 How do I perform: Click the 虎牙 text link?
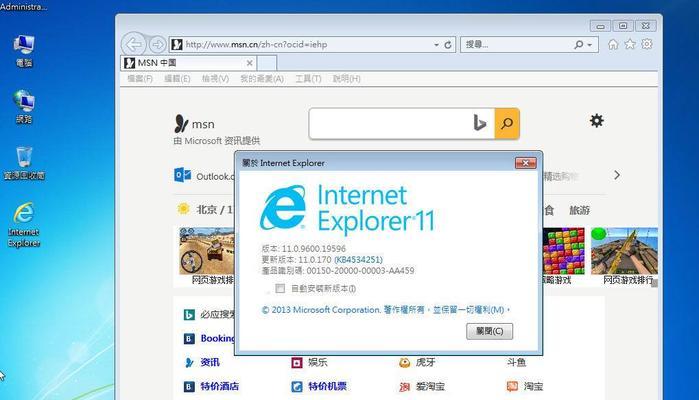pos(425,362)
